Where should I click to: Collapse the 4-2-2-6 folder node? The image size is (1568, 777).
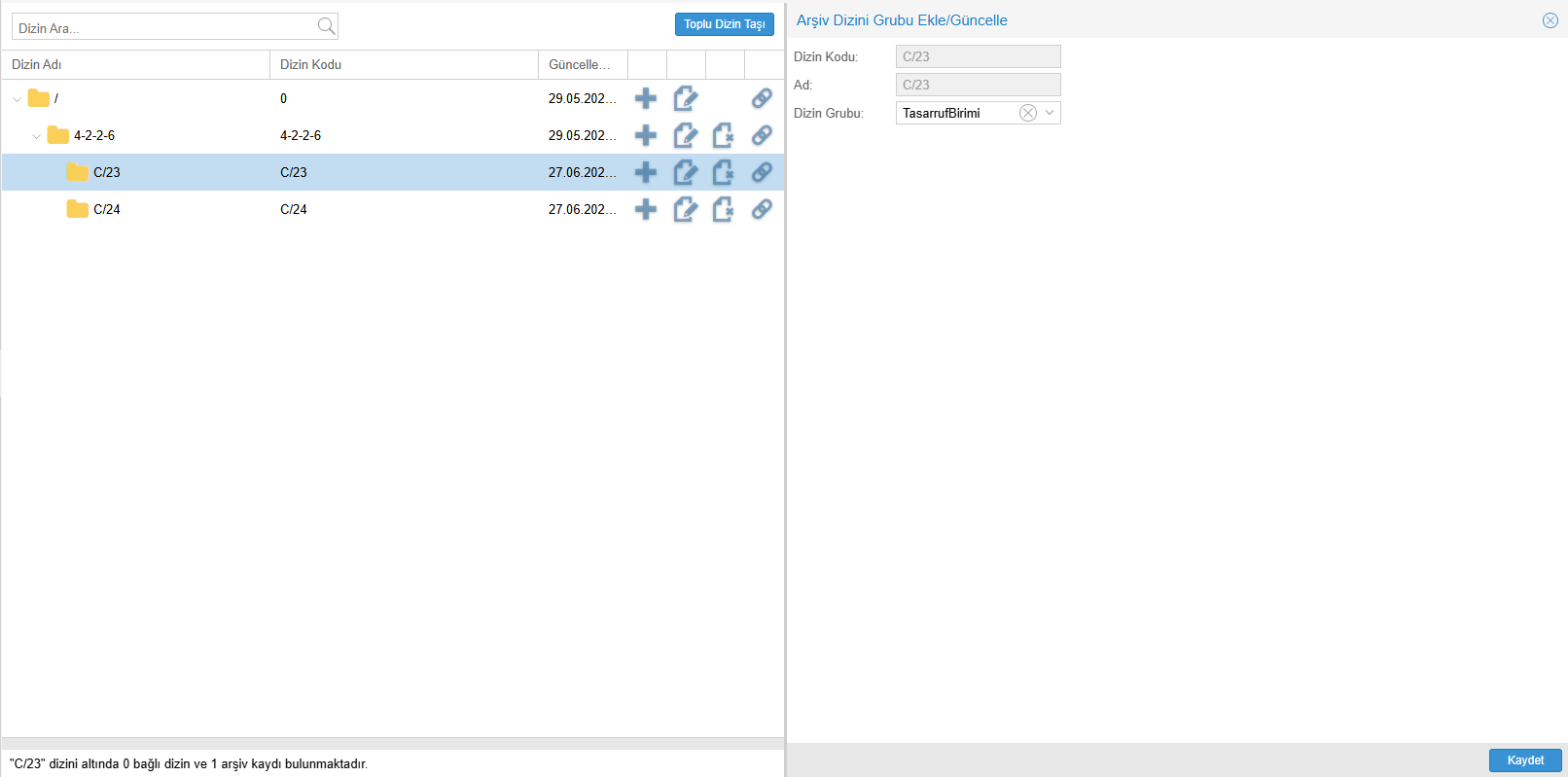point(36,136)
